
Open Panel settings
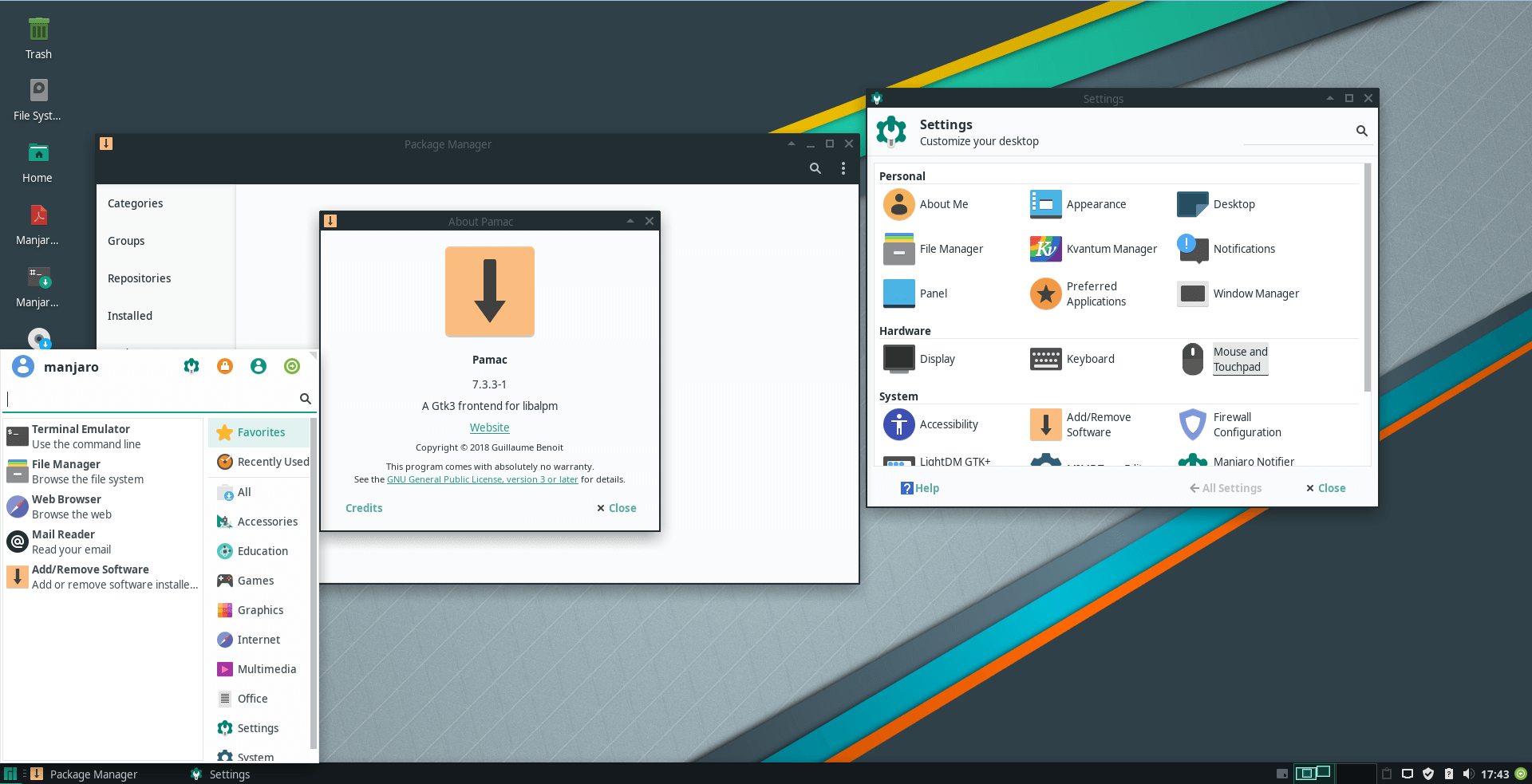(x=915, y=294)
